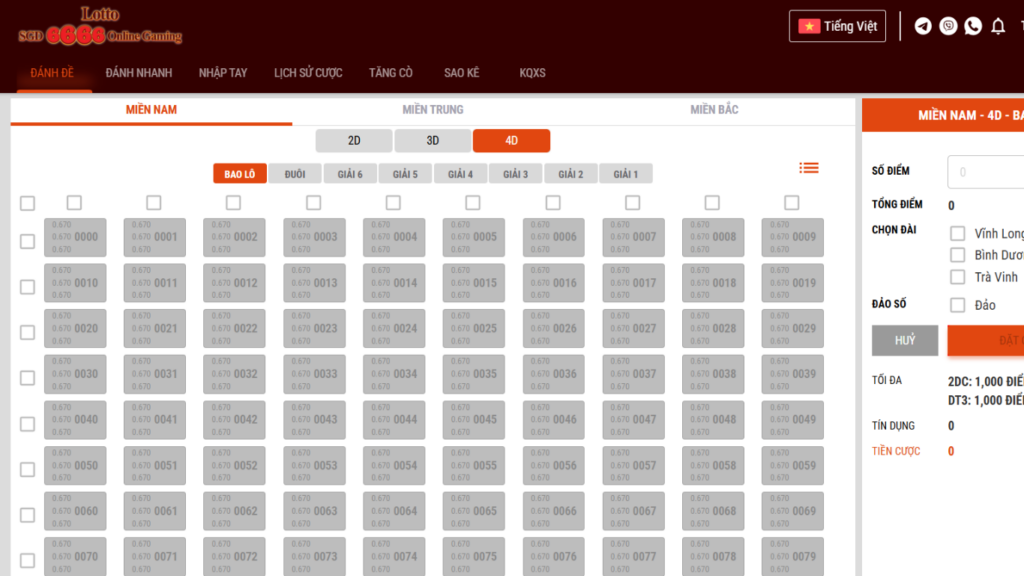Screen dimensions: 1024x576
Task: Select number tile 0044
Action: click(394, 420)
